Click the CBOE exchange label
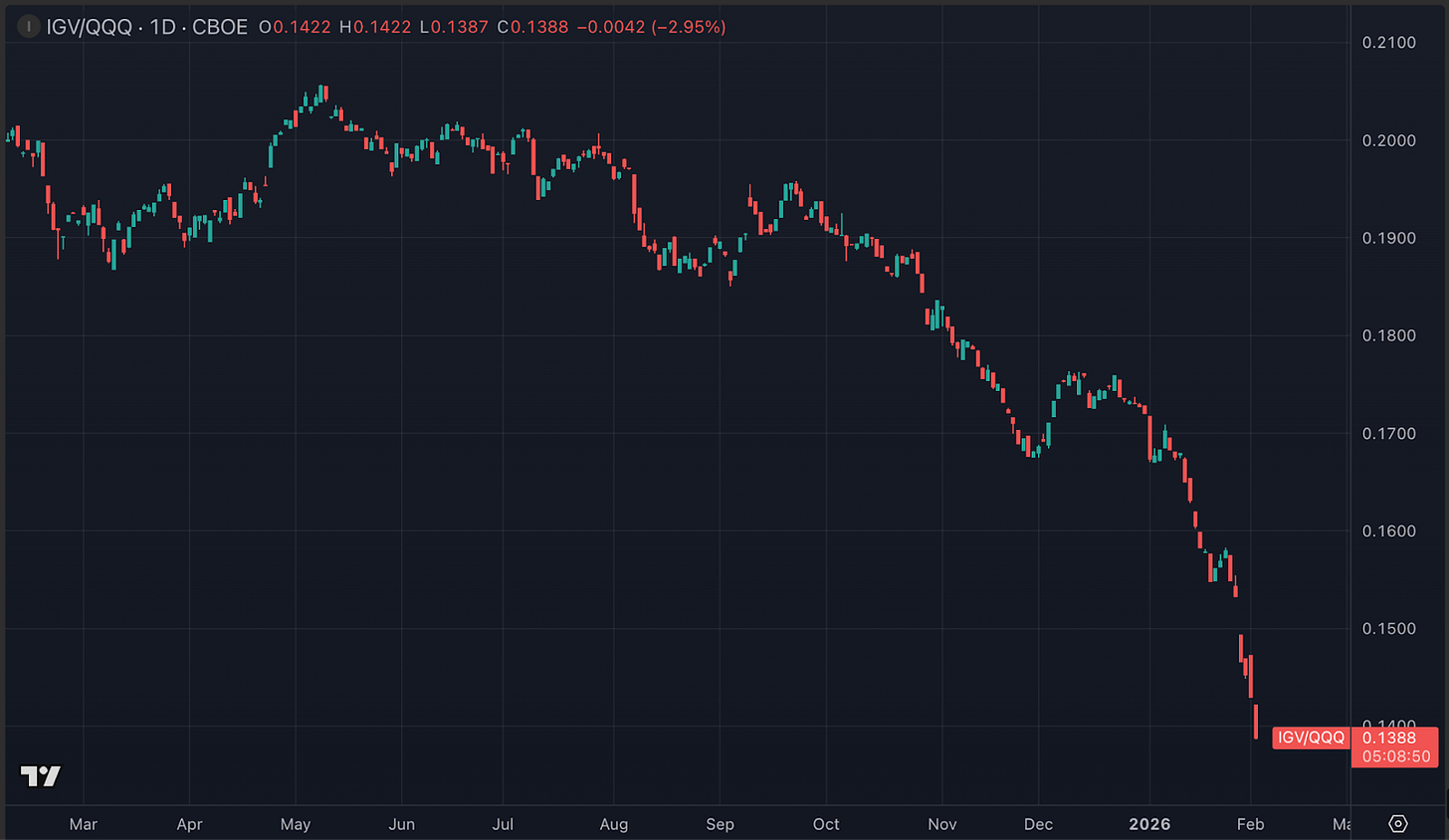Screen dimensions: 1449x840 pyautogui.click(x=220, y=27)
